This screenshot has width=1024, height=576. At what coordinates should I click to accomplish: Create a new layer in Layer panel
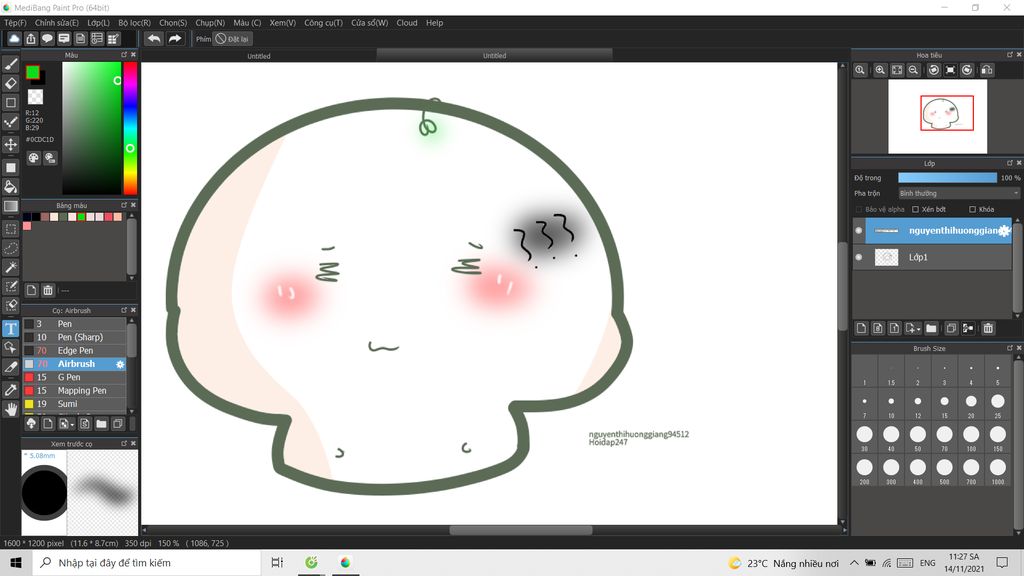861,328
